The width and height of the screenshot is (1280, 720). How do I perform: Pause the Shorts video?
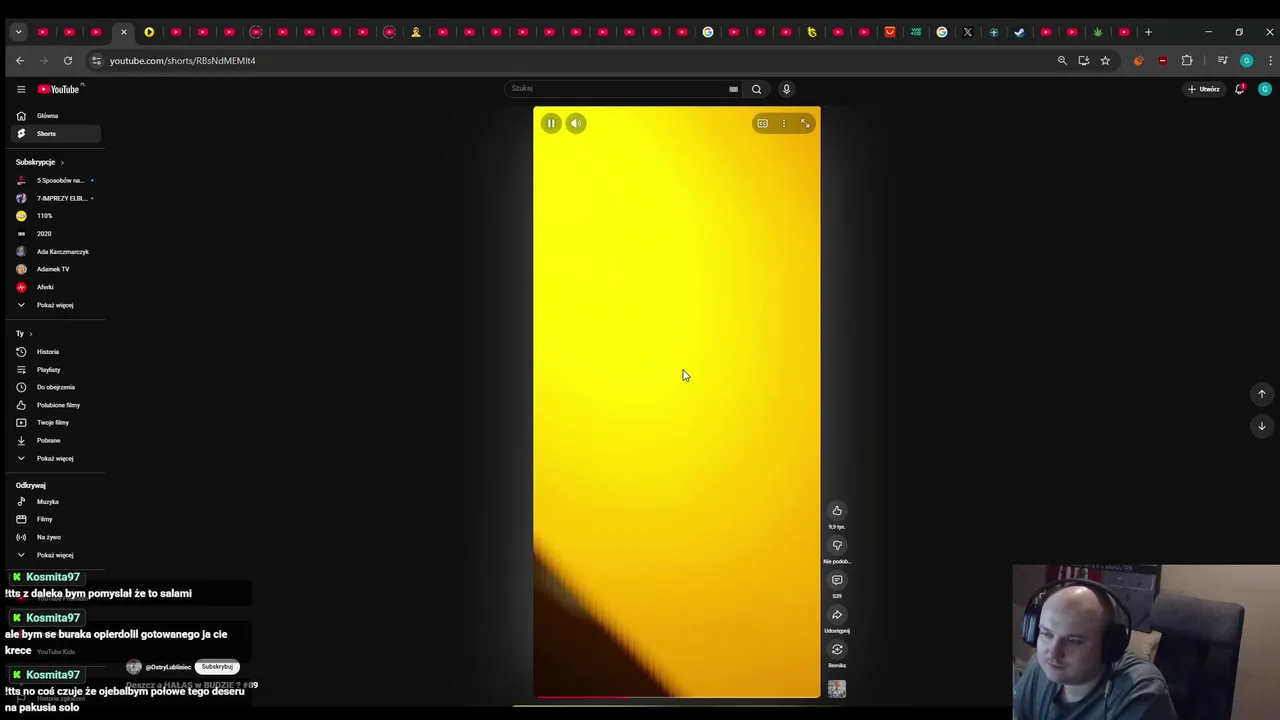tap(551, 123)
